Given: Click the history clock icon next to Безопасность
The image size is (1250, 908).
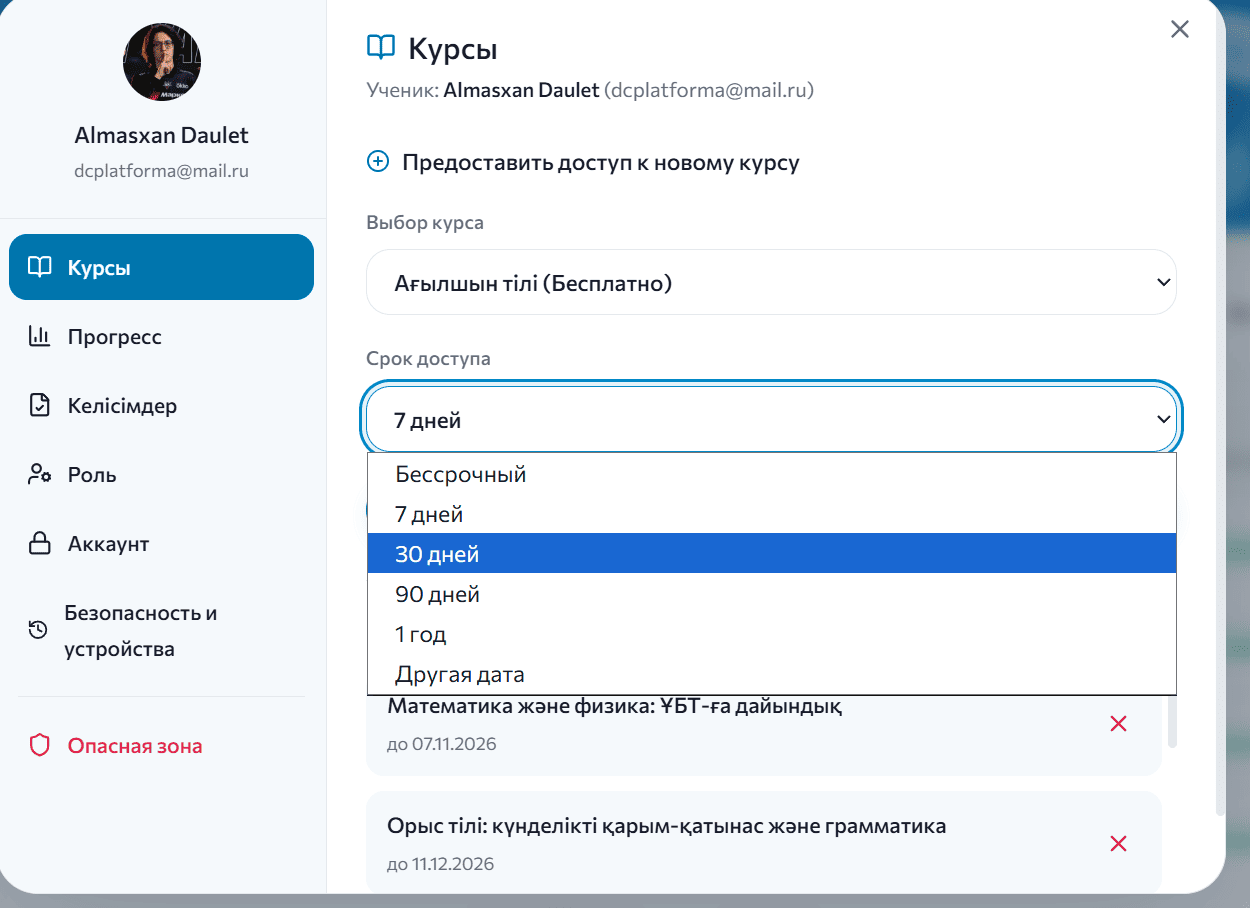Looking at the screenshot, I should coord(37,630).
